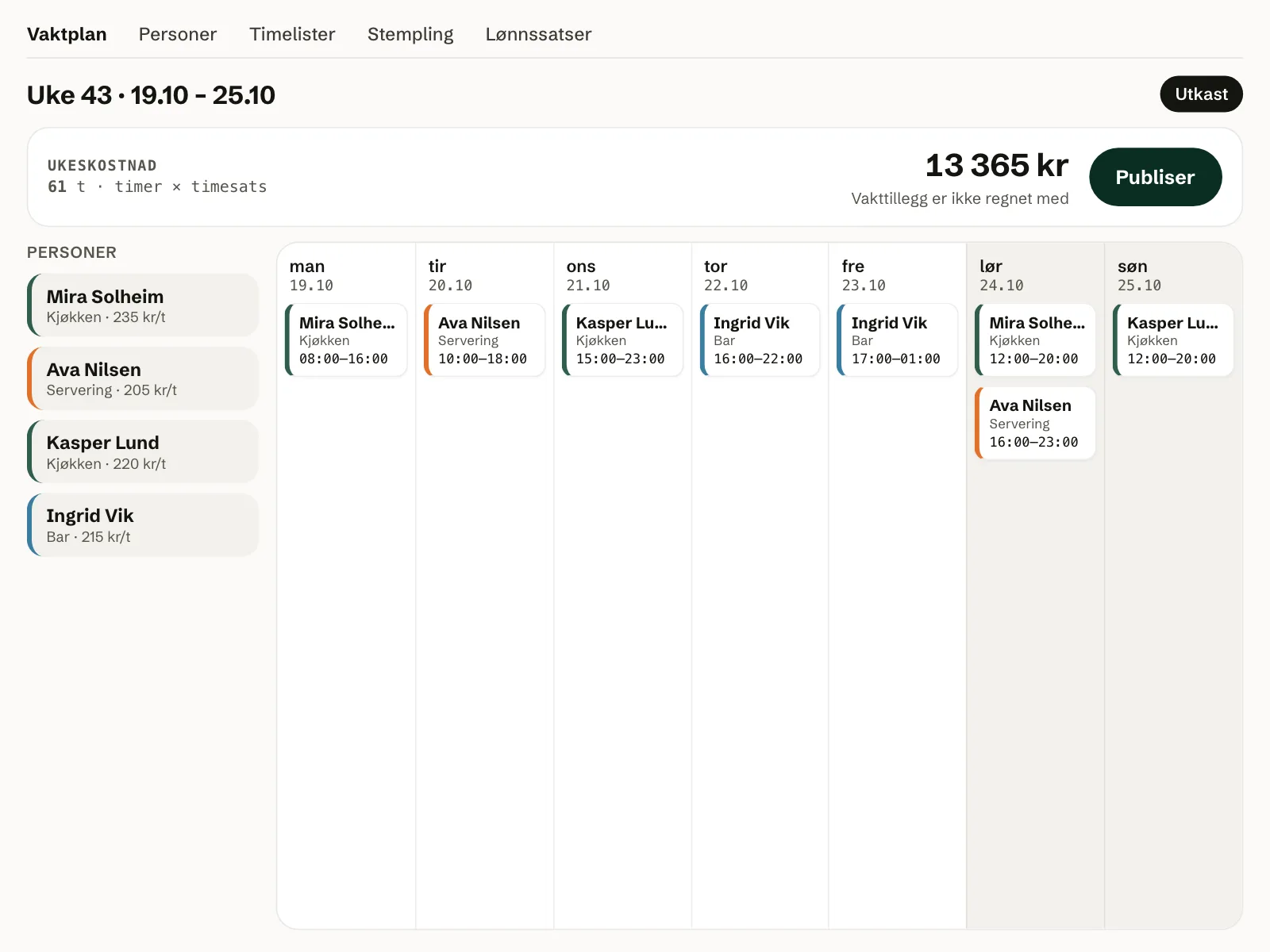This screenshot has height=952, width=1270.
Task: Switch to the Personer tab
Action: coord(178,34)
